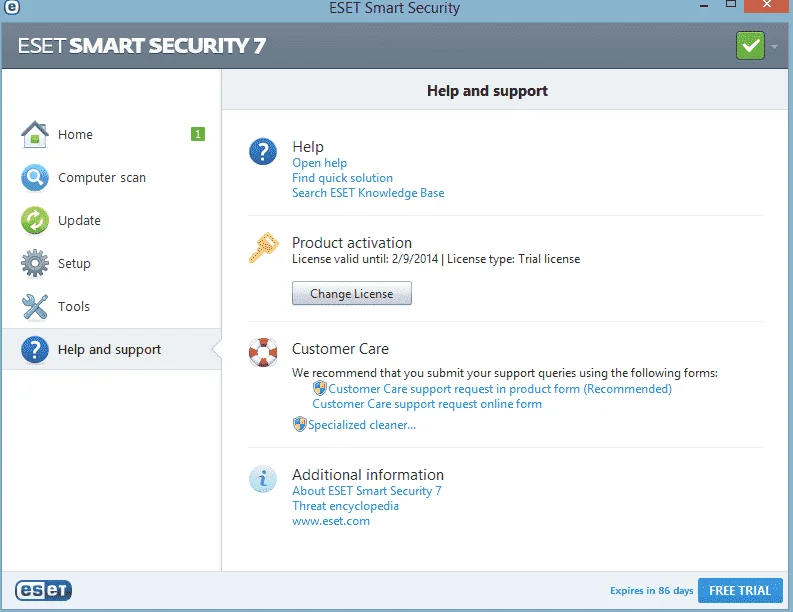Open the Threat encyclopedia link
Image resolution: width=793 pixels, height=612 pixels.
click(x=345, y=506)
